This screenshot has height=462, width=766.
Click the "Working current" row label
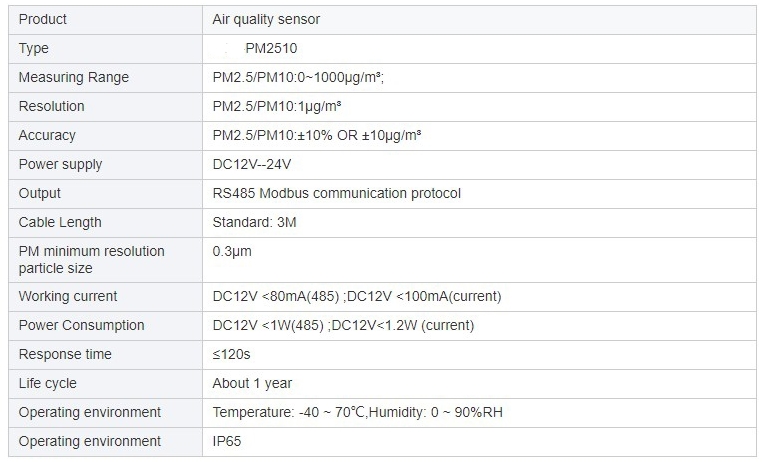click(68, 296)
